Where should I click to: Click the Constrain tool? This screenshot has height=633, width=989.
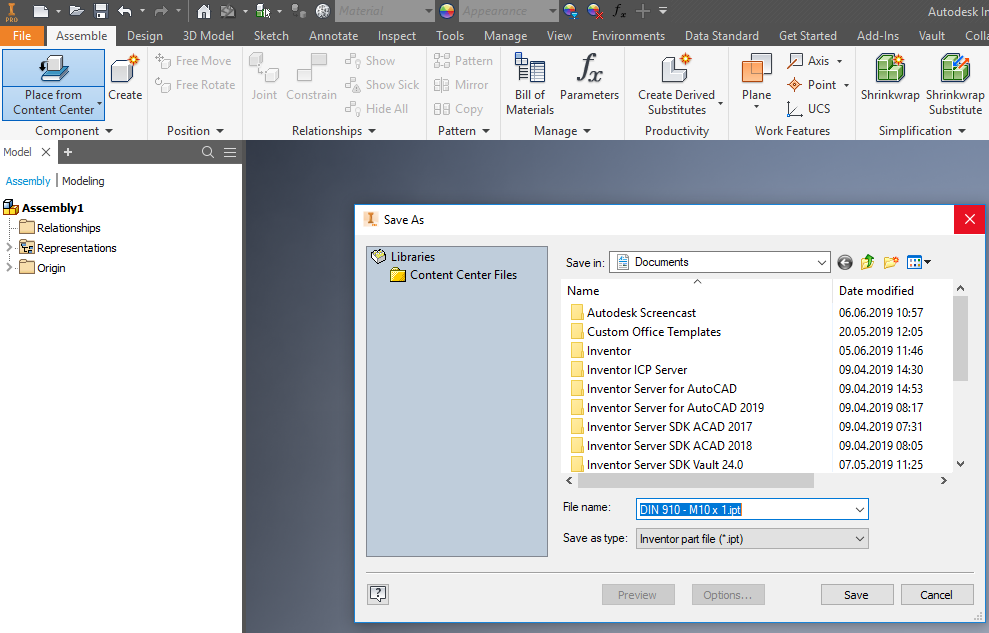point(311,80)
